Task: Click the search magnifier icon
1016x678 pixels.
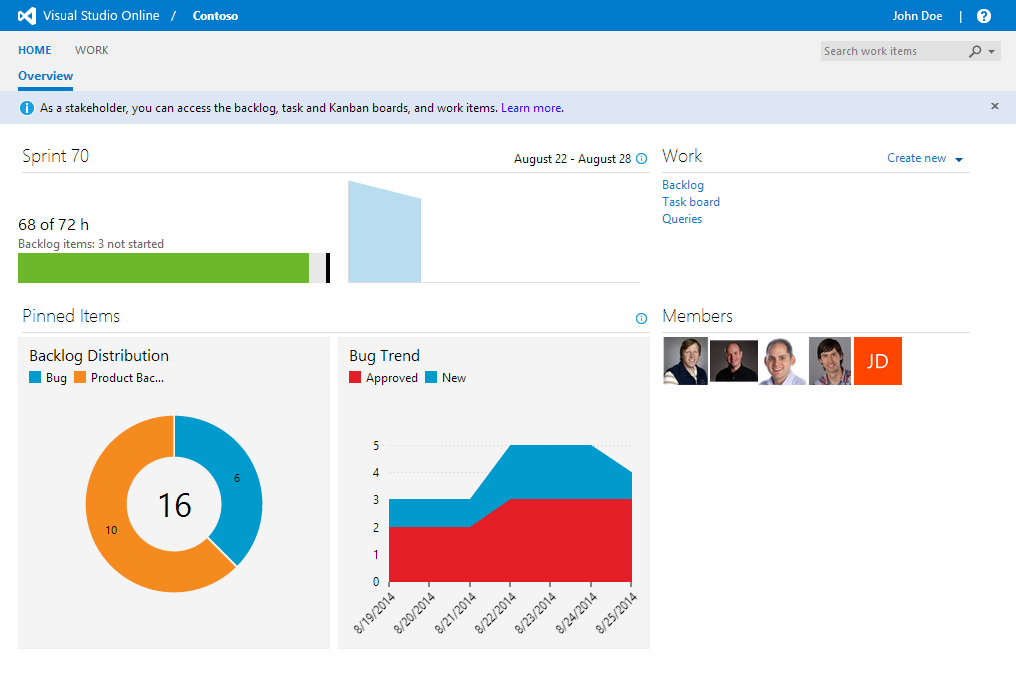Action: (x=975, y=51)
